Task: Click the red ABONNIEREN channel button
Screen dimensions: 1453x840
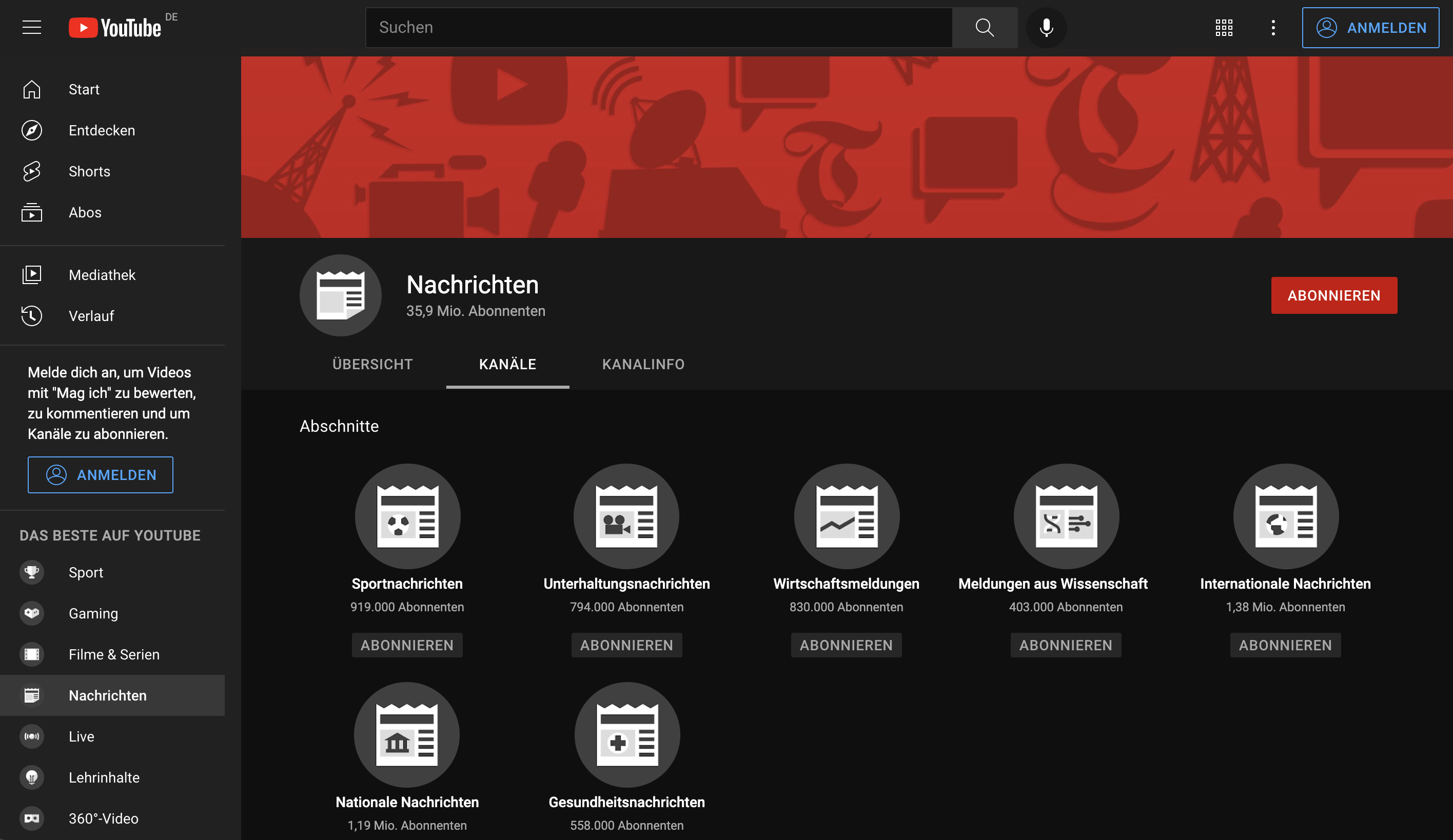Action: click(x=1333, y=295)
